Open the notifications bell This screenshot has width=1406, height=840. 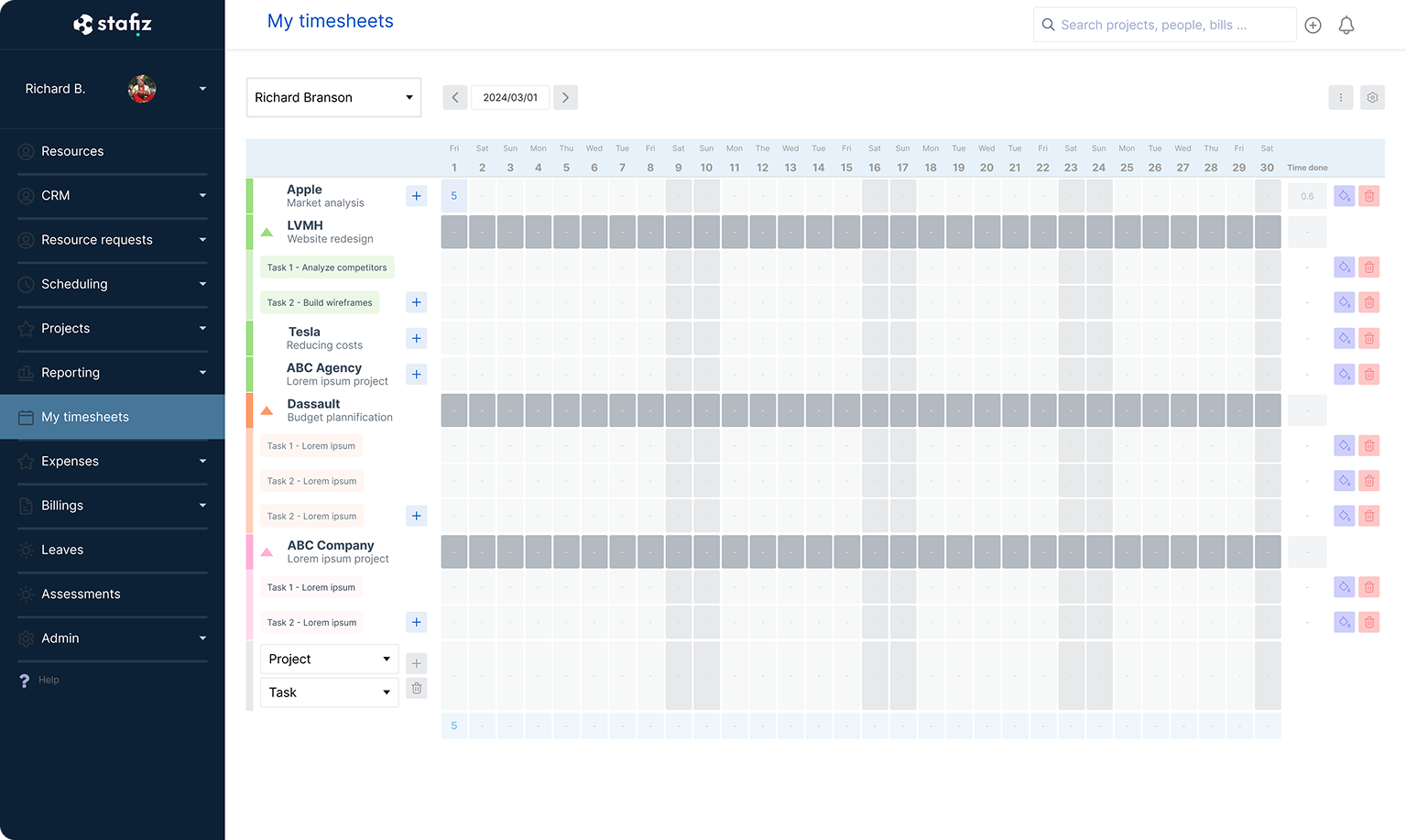(1346, 26)
